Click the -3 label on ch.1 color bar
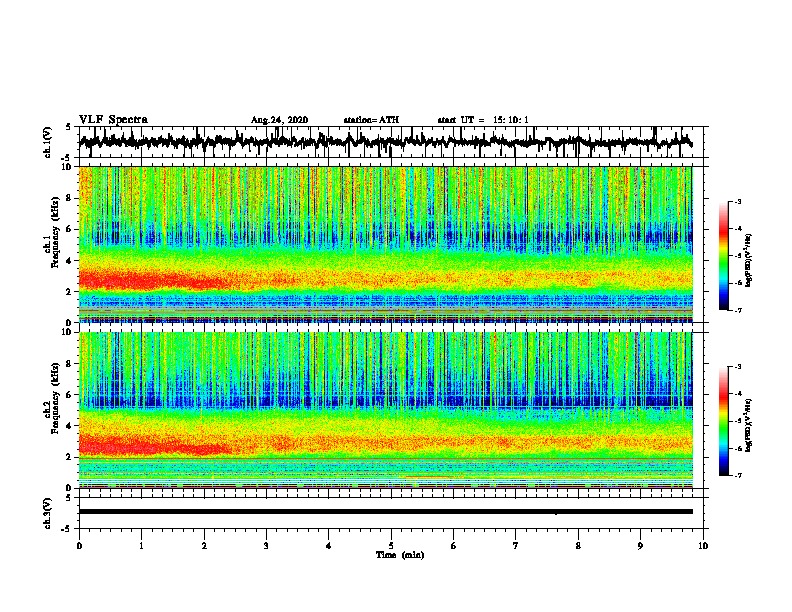The width and height of the screenshot is (792, 612). [737, 202]
